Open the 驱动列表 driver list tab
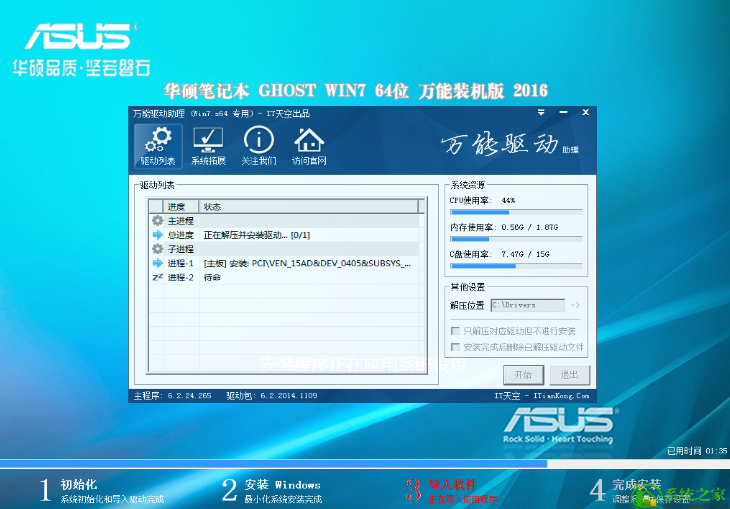 click(x=158, y=146)
